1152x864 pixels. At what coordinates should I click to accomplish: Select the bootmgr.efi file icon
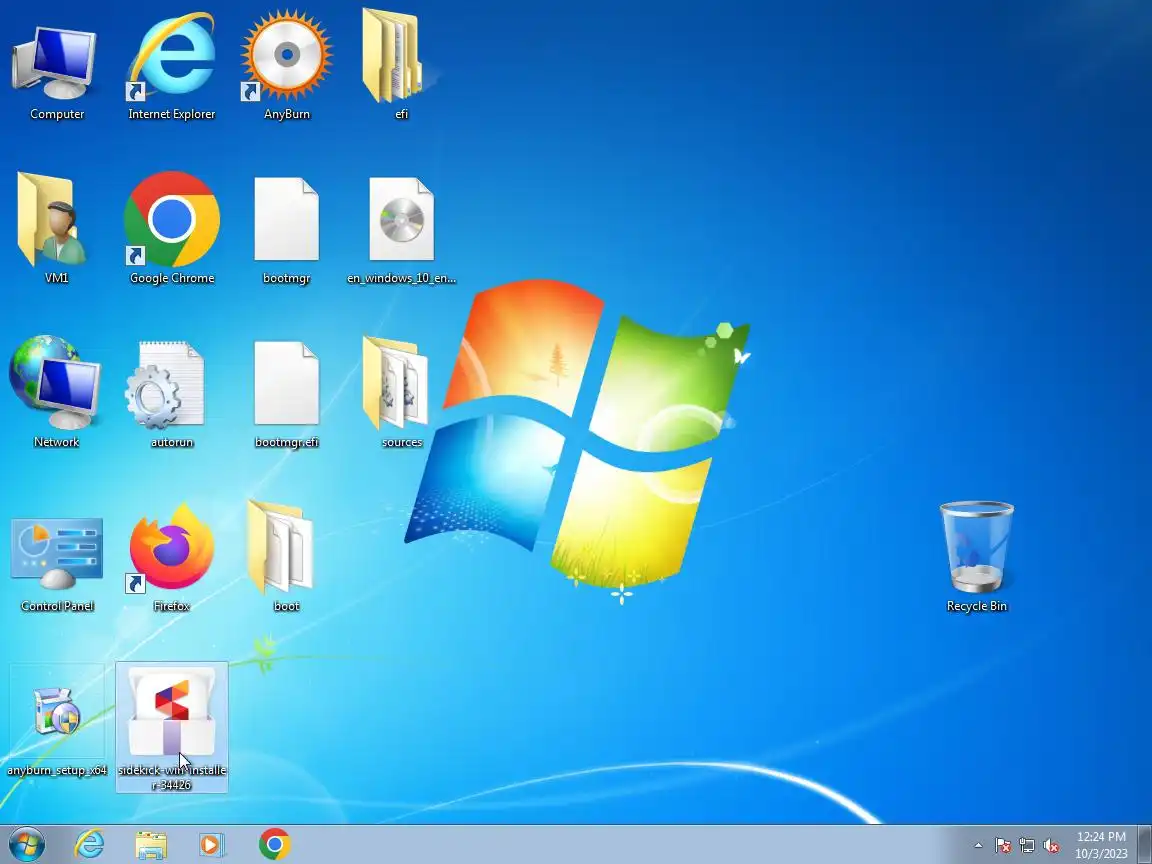(x=287, y=393)
